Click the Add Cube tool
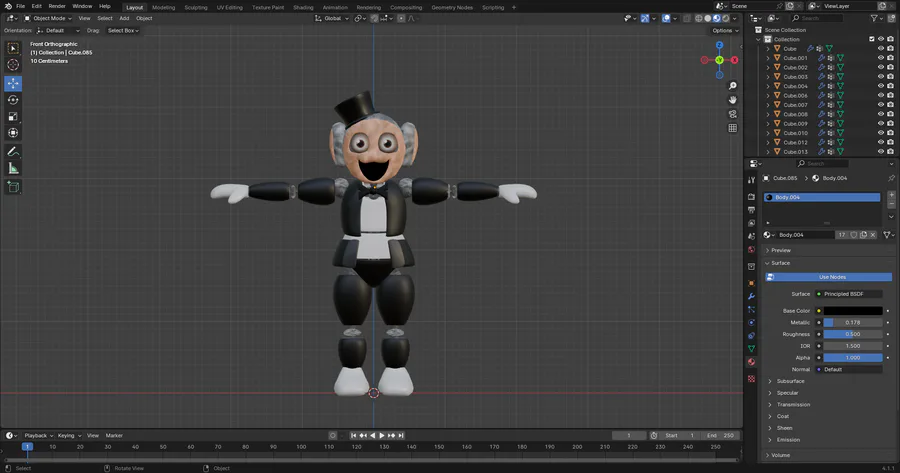The height and width of the screenshot is (473, 900). 13,186
